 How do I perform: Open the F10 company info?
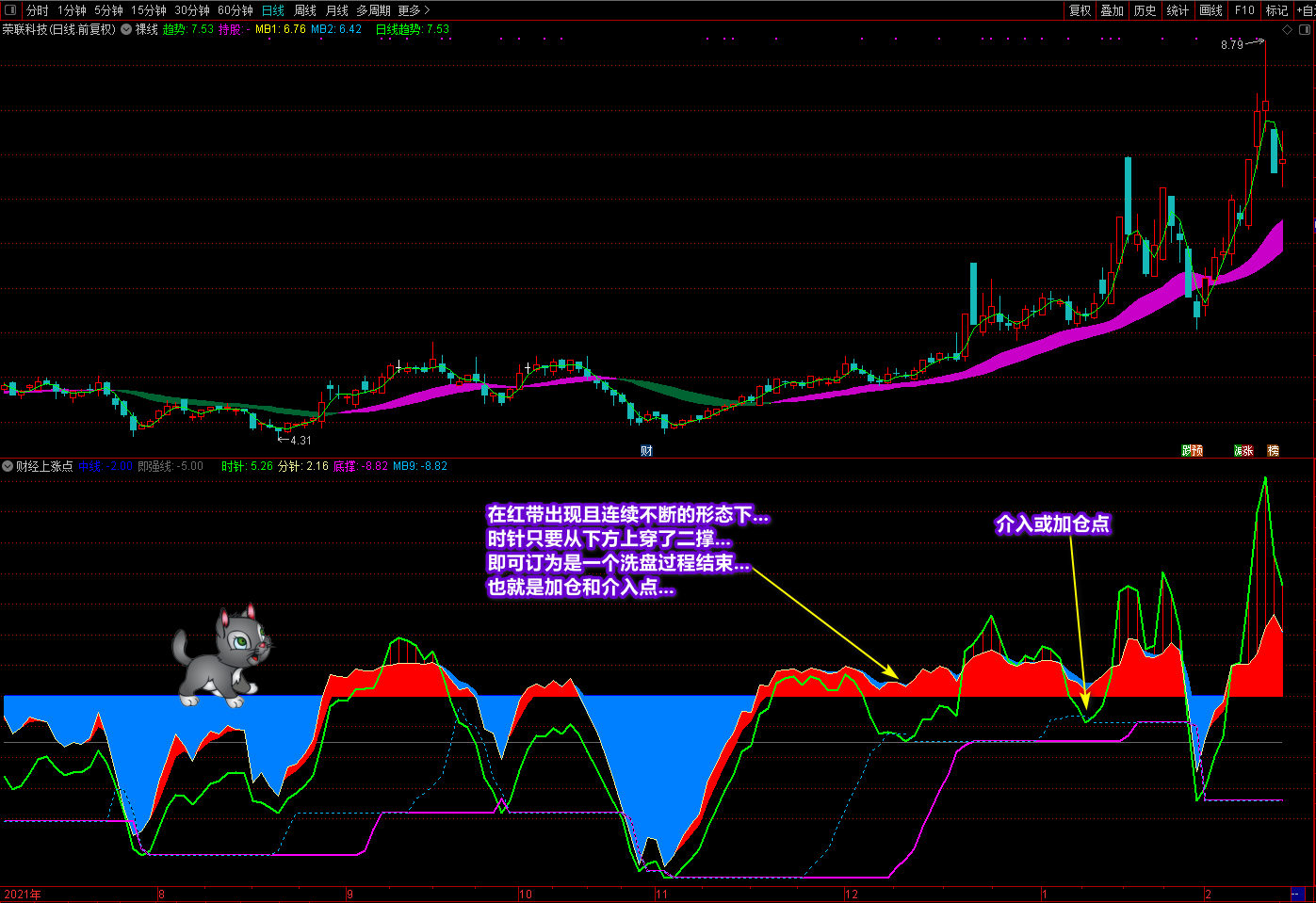1244,10
